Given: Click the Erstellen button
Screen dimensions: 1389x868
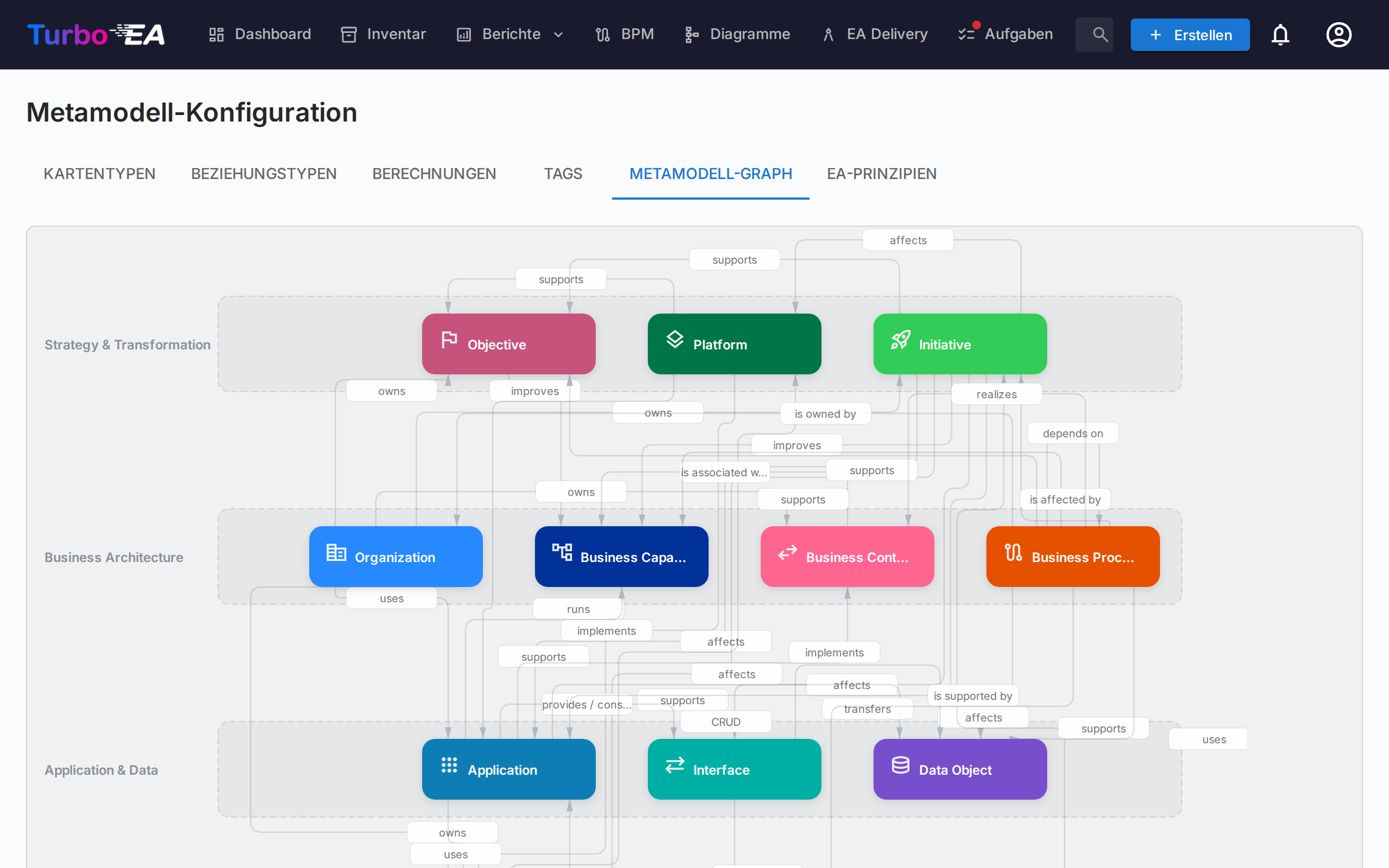Looking at the screenshot, I should click(1189, 34).
